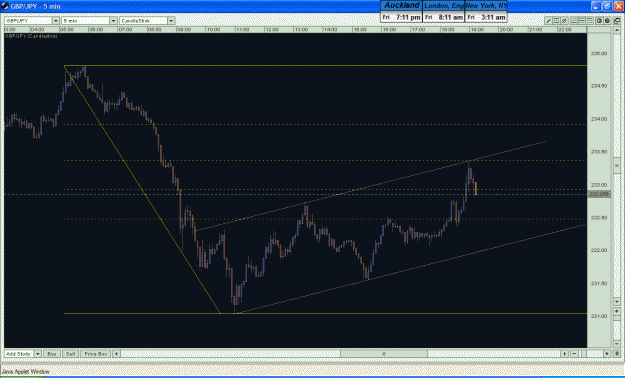The height and width of the screenshot is (378, 625).
Task: Click the dashed retracement lines icon in the toolbar
Action: pos(582,20)
